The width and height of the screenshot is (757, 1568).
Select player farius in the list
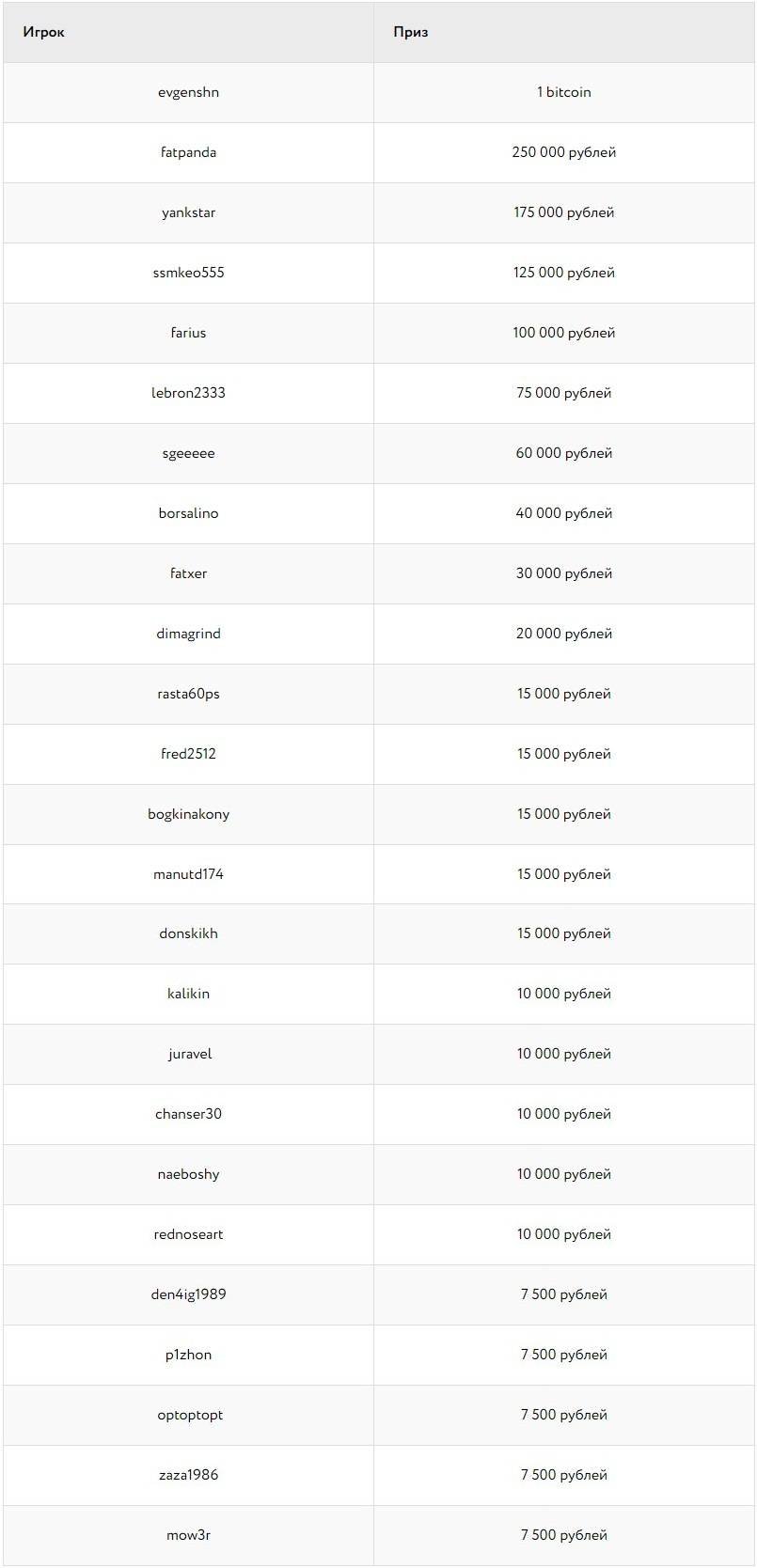coord(188,333)
